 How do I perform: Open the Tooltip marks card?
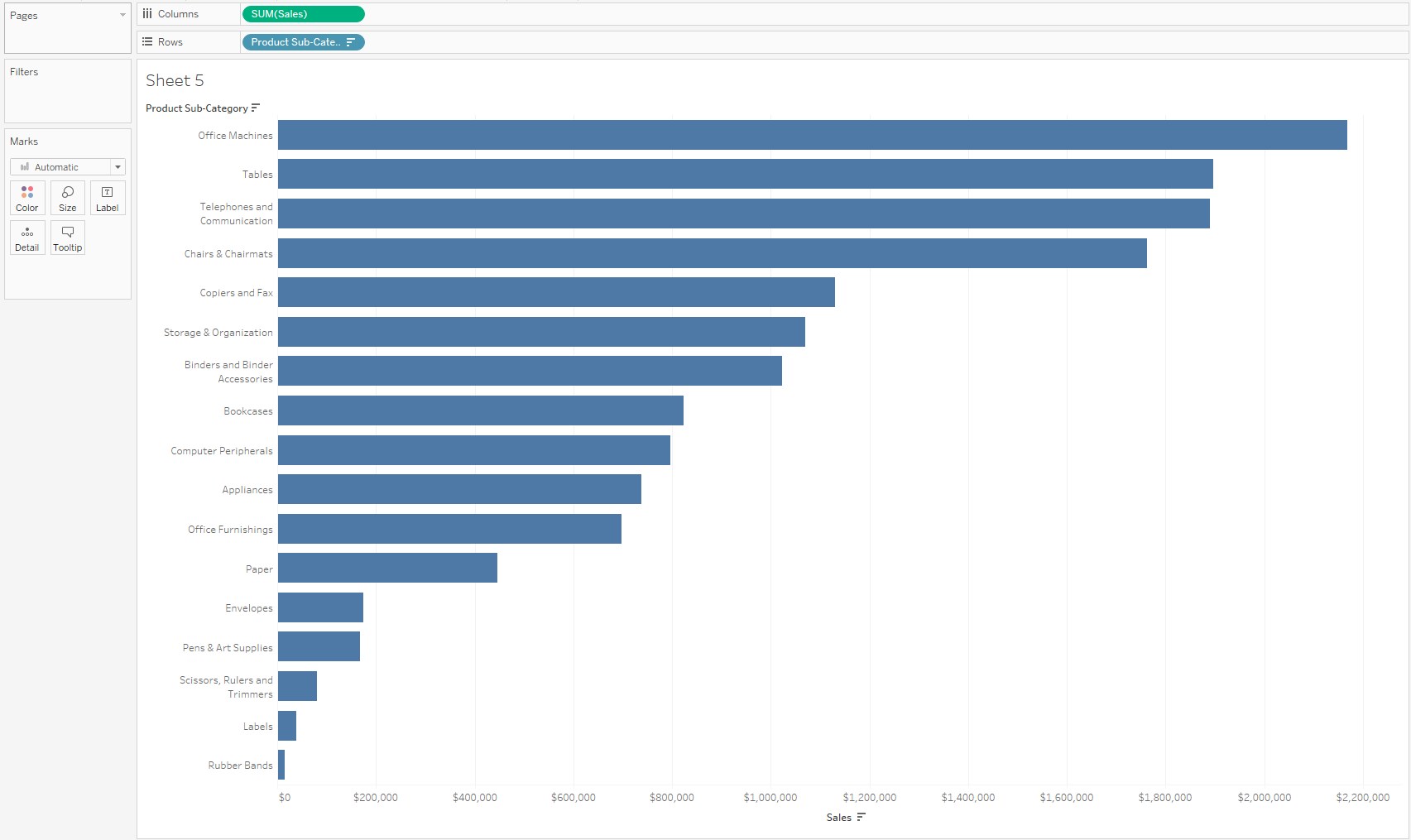pyautogui.click(x=68, y=238)
